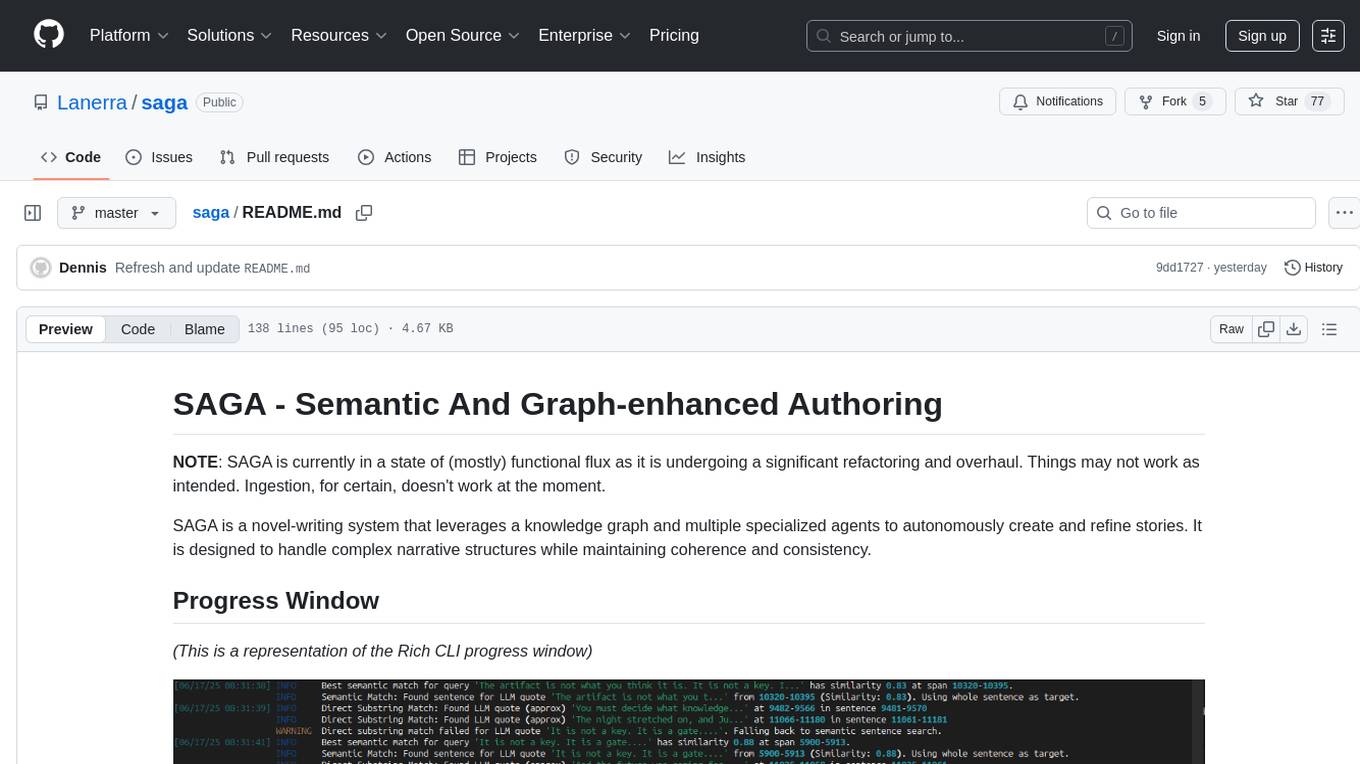Image resolution: width=1360 pixels, height=764 pixels.
Task: Open the GitHub homepage logo
Action: tap(49, 35)
